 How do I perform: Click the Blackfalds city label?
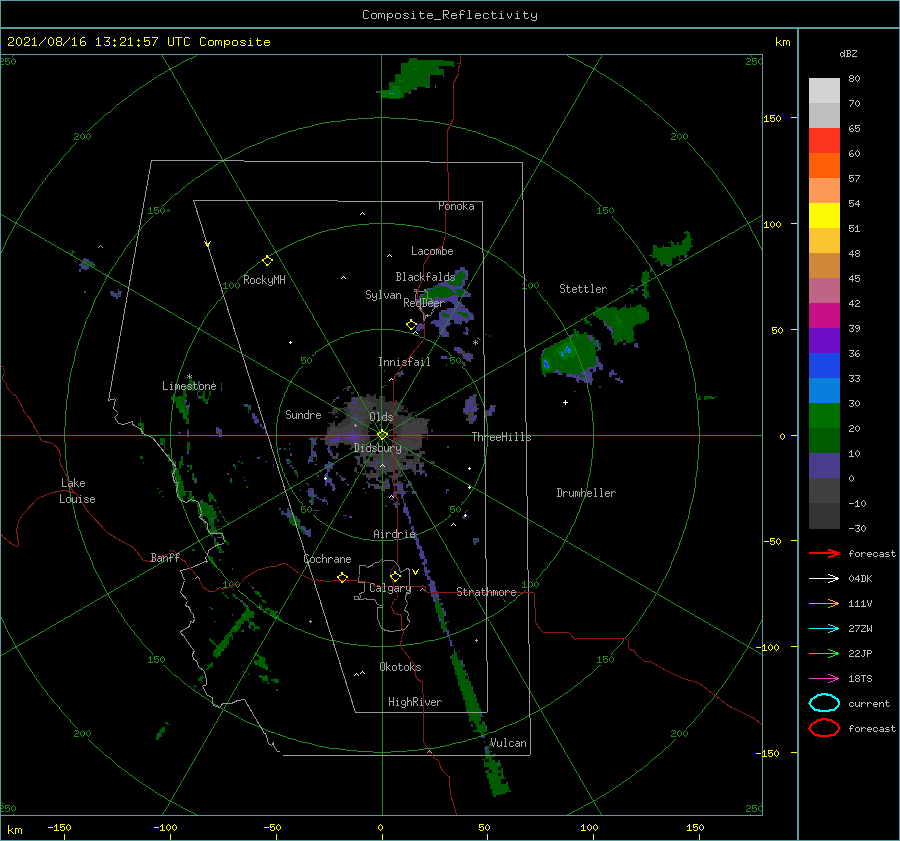(425, 277)
